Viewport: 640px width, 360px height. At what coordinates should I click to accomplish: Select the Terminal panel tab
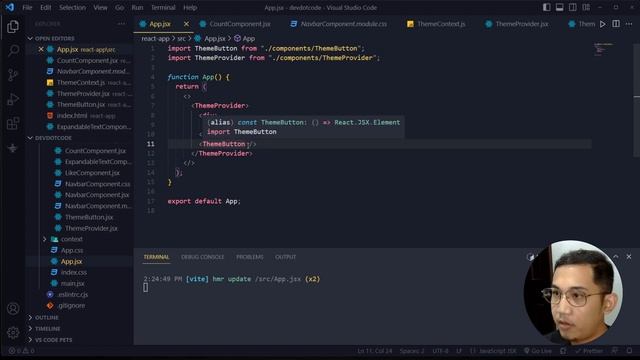pos(156,257)
